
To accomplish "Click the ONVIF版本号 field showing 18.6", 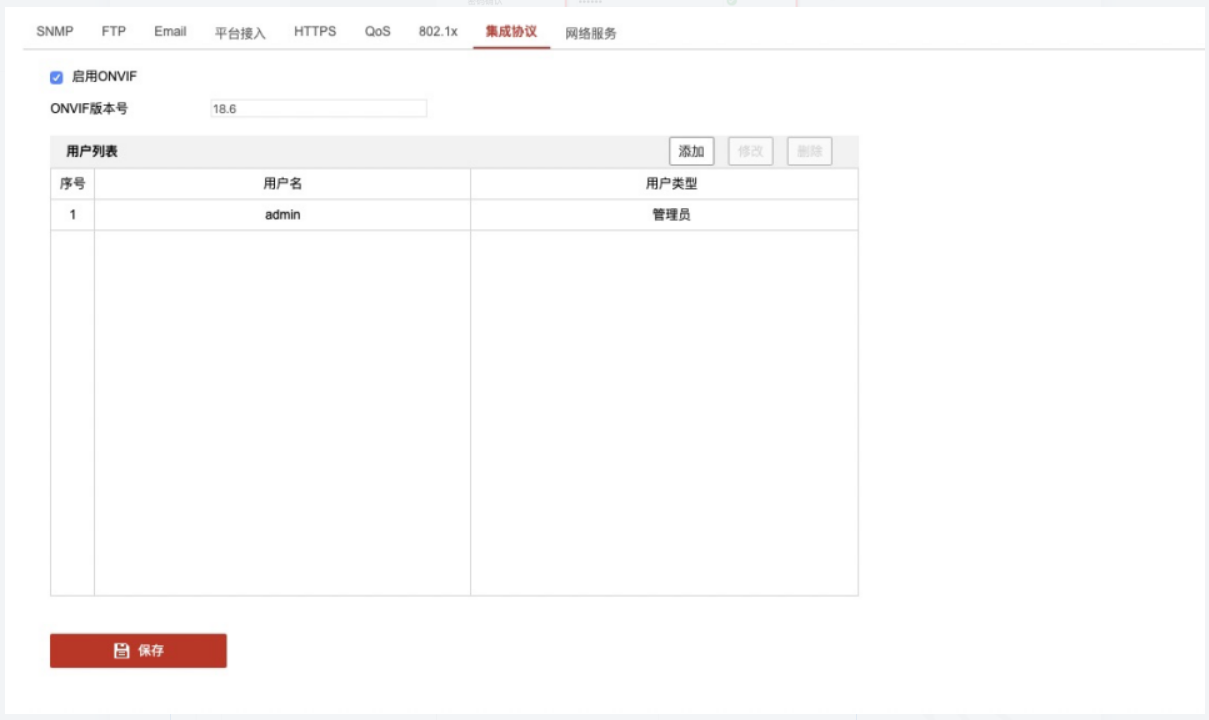I will coord(318,109).
